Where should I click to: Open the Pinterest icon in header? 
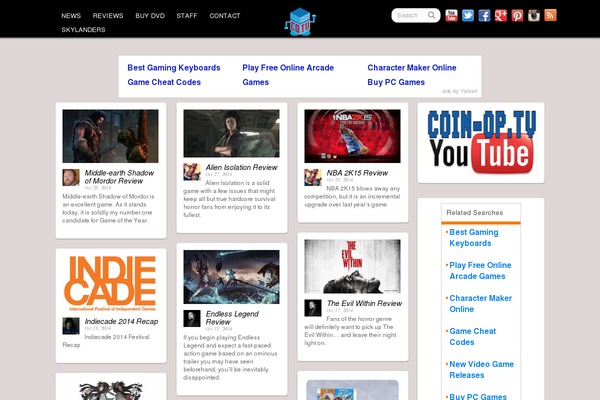point(517,16)
